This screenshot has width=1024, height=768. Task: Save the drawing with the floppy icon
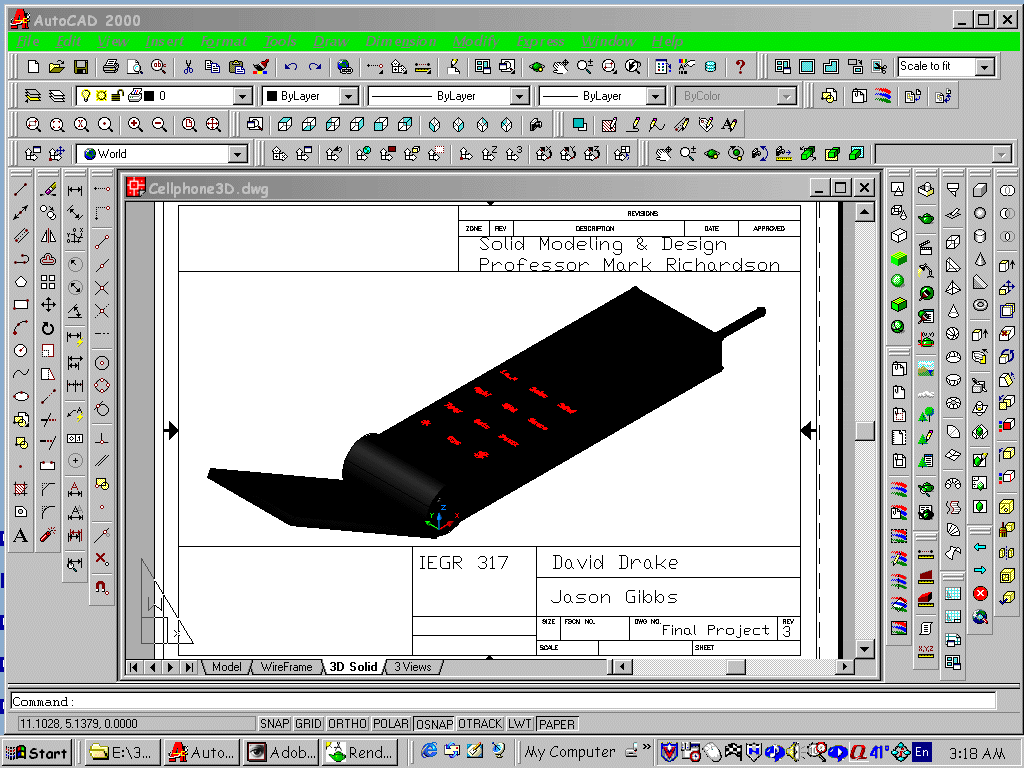[x=80, y=67]
